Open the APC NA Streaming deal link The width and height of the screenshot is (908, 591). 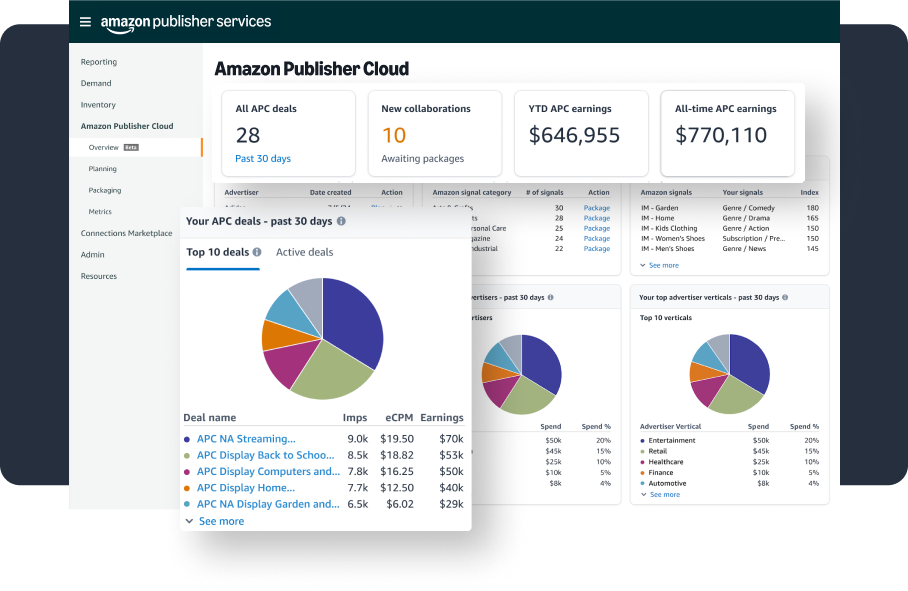[x=246, y=439]
